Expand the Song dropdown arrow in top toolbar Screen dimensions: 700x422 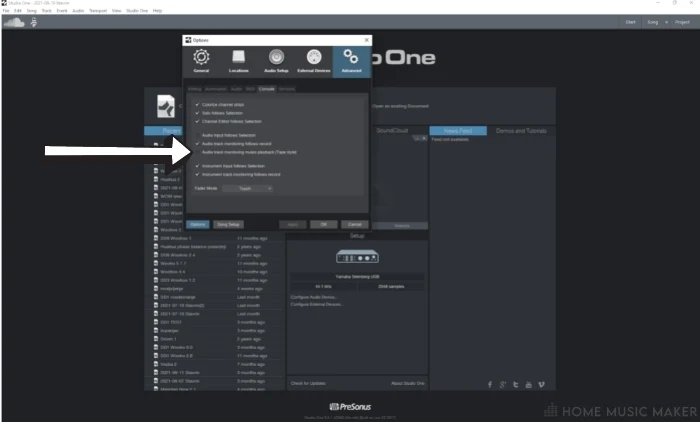pos(667,22)
